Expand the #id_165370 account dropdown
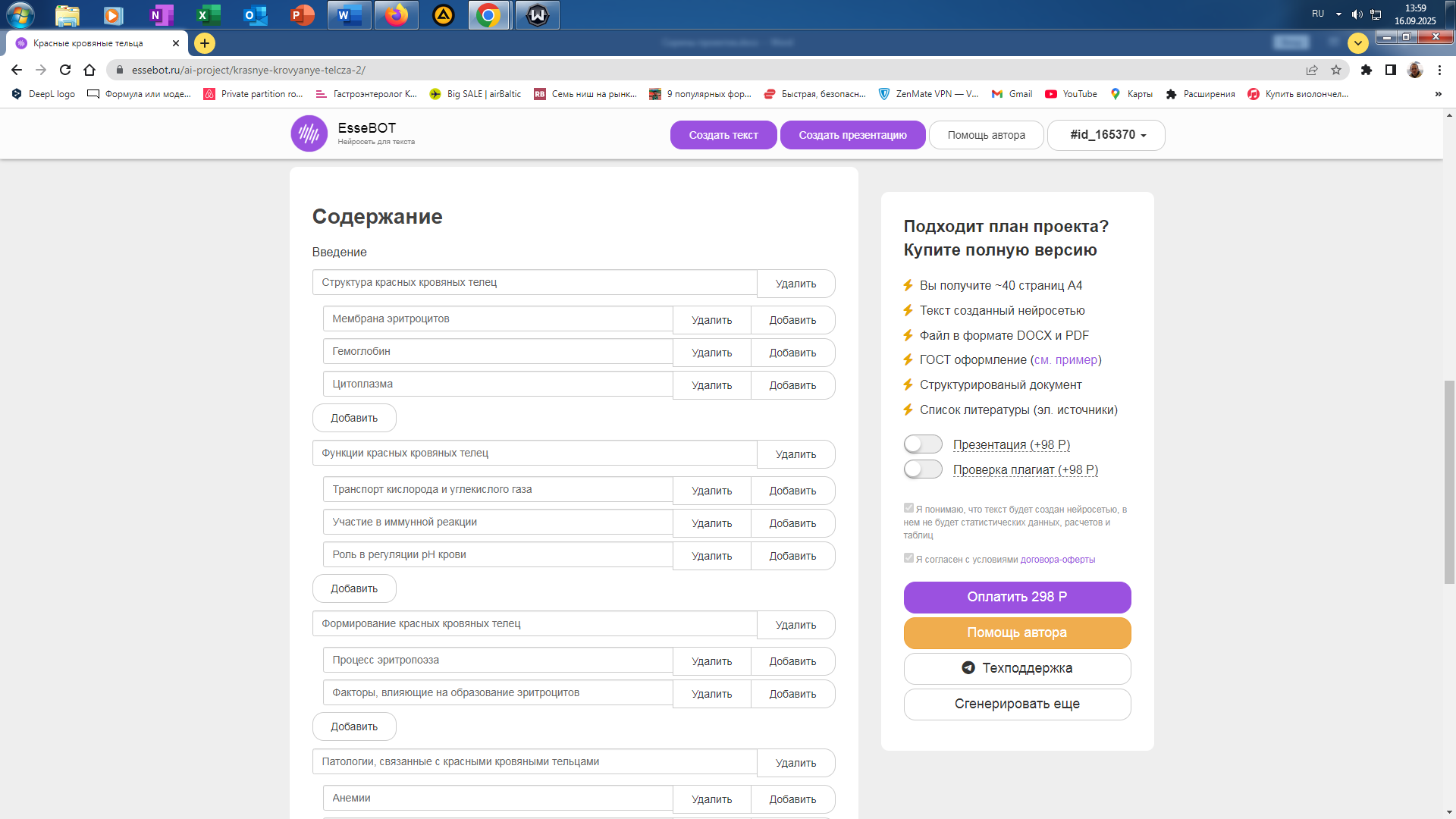 pyautogui.click(x=1106, y=135)
